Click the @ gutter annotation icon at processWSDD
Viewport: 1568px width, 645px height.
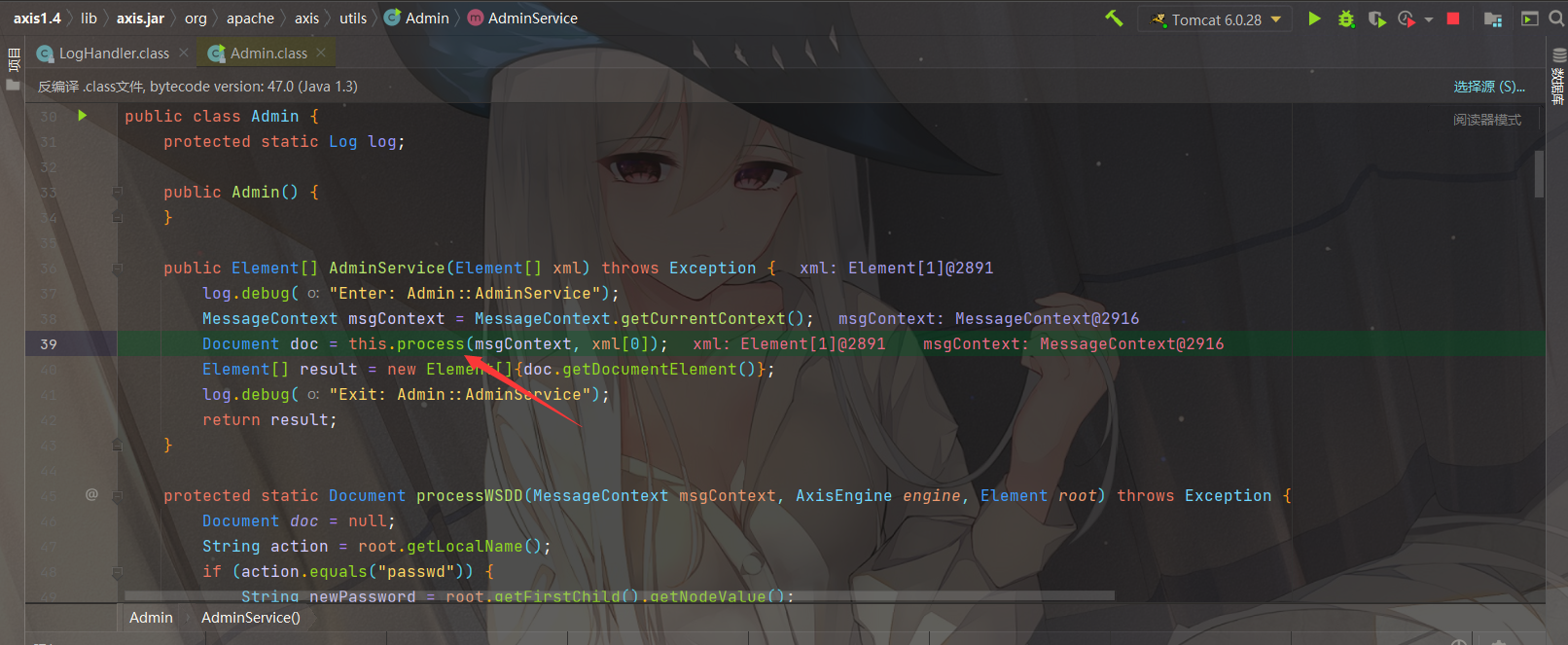point(91,494)
